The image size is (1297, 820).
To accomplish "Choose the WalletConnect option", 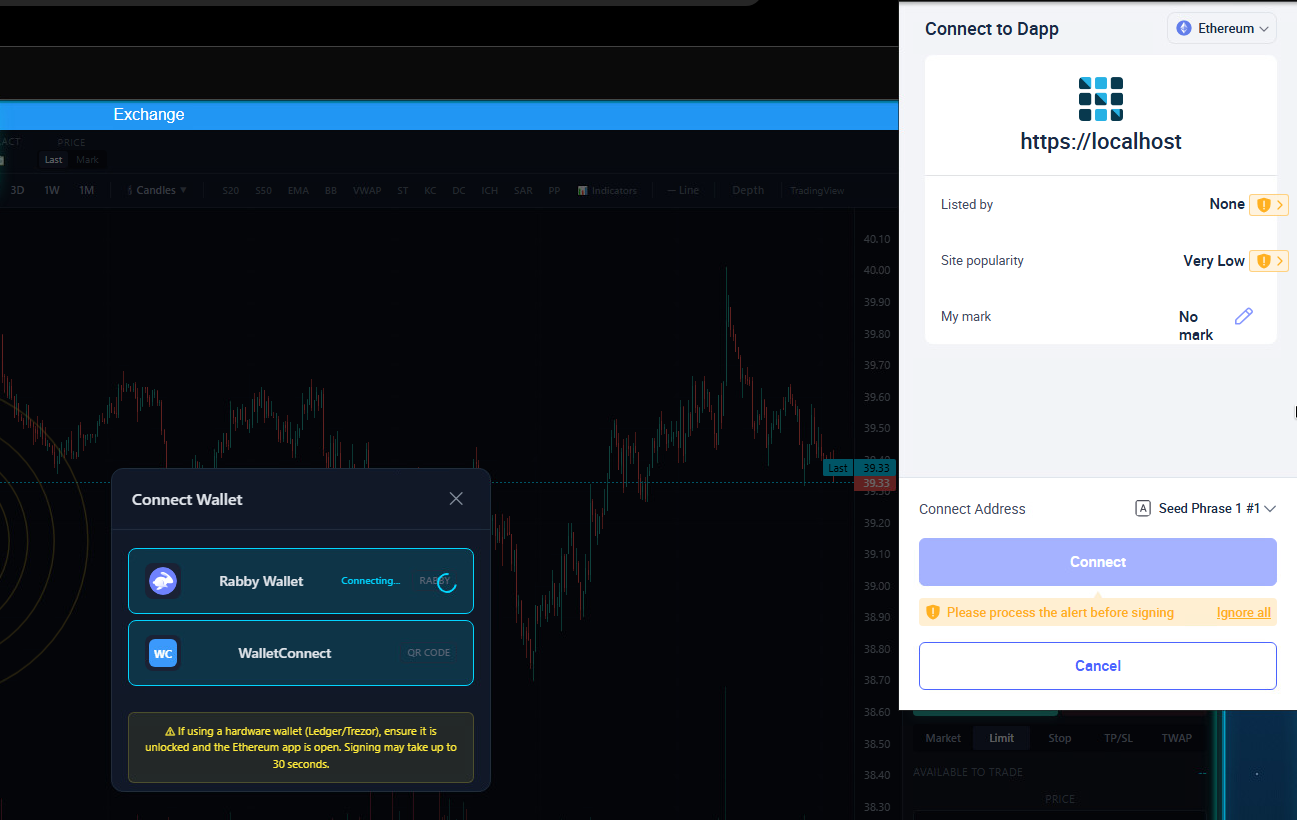I will pos(300,653).
